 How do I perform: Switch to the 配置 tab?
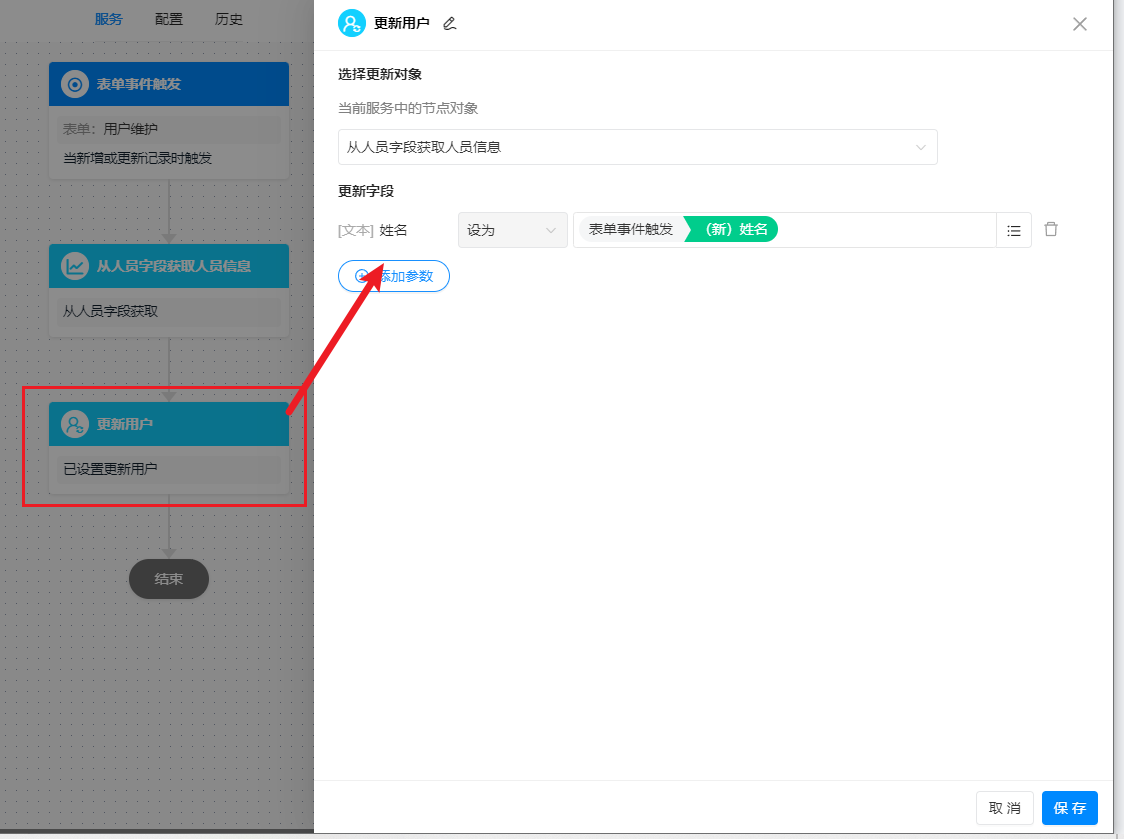pos(168,18)
